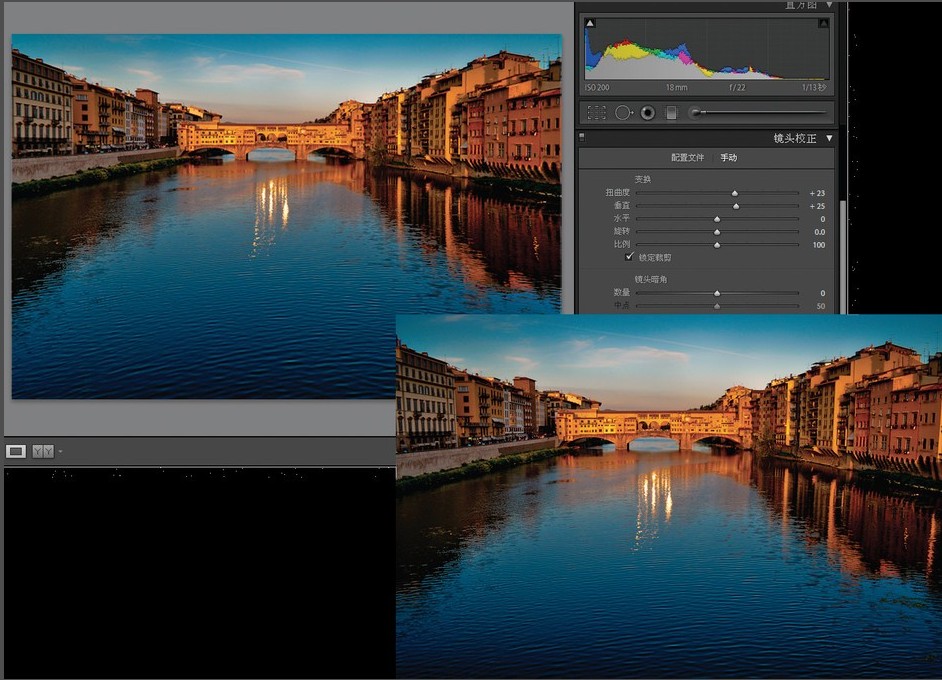This screenshot has width=942, height=680.
Task: Select the Crop Overlay tool
Action: pos(596,112)
